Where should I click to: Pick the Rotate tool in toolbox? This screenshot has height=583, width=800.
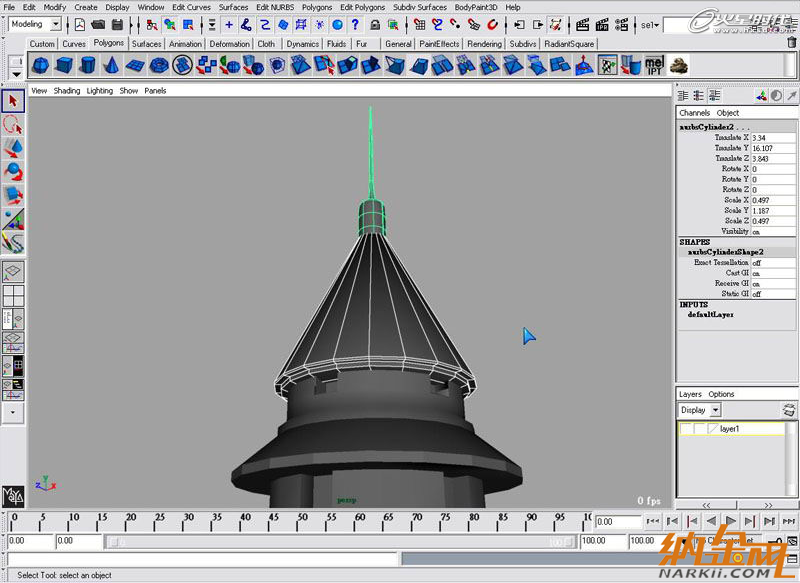pyautogui.click(x=13, y=171)
